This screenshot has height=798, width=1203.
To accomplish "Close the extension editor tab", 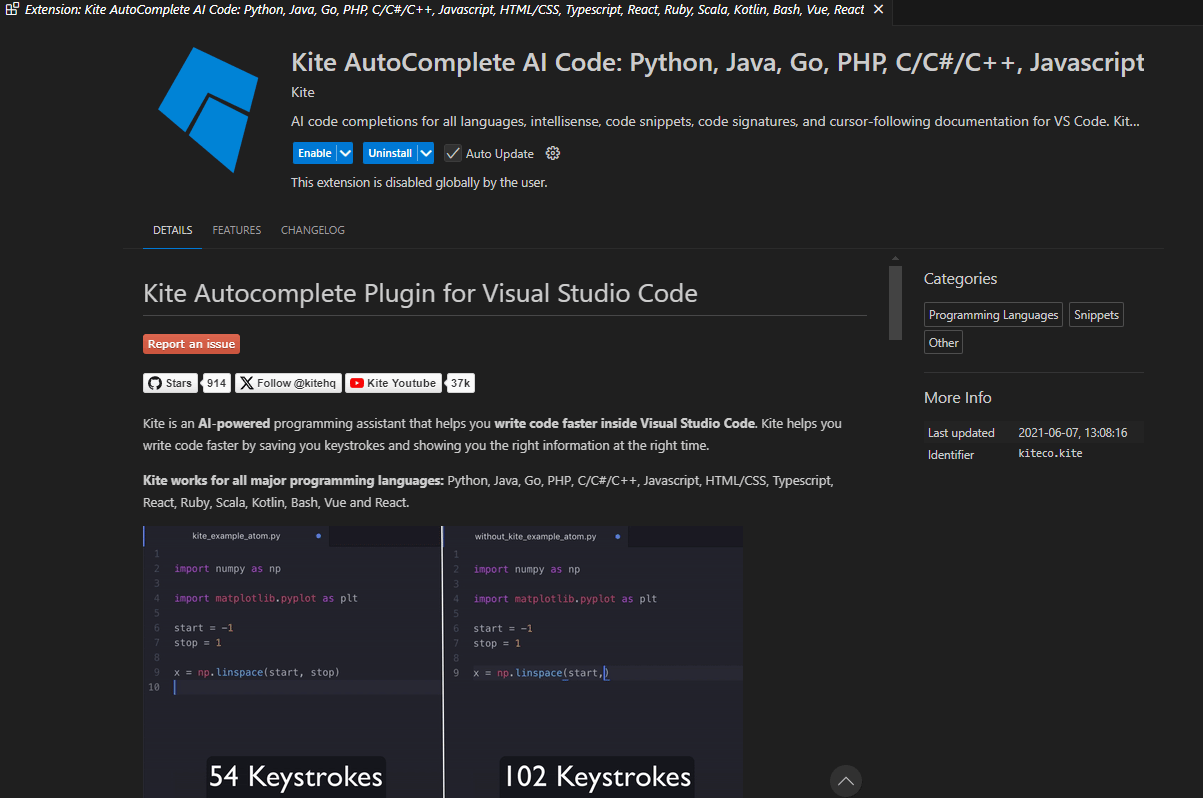I will [x=878, y=9].
